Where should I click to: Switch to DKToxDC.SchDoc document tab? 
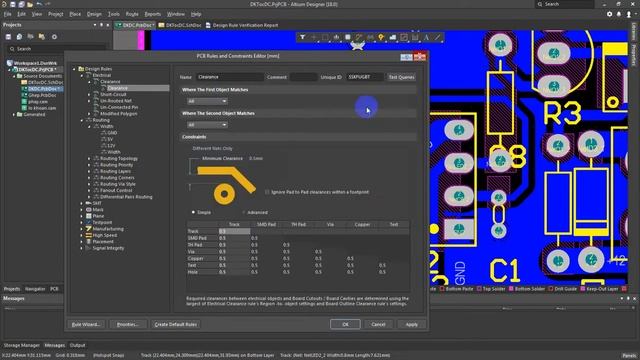click(x=180, y=25)
